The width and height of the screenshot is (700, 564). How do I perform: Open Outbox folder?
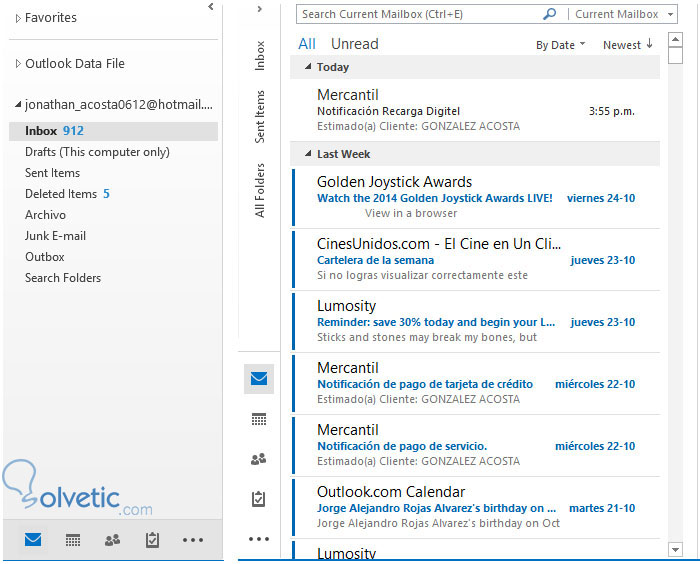[x=45, y=257]
